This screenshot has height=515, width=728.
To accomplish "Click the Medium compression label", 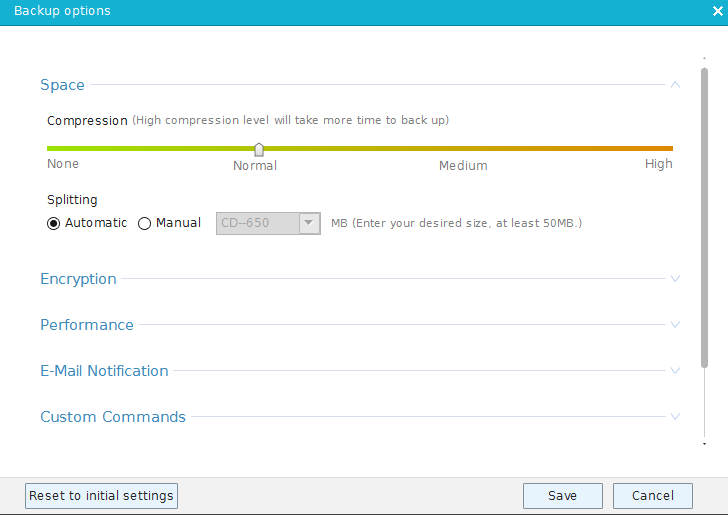I will (x=463, y=166).
